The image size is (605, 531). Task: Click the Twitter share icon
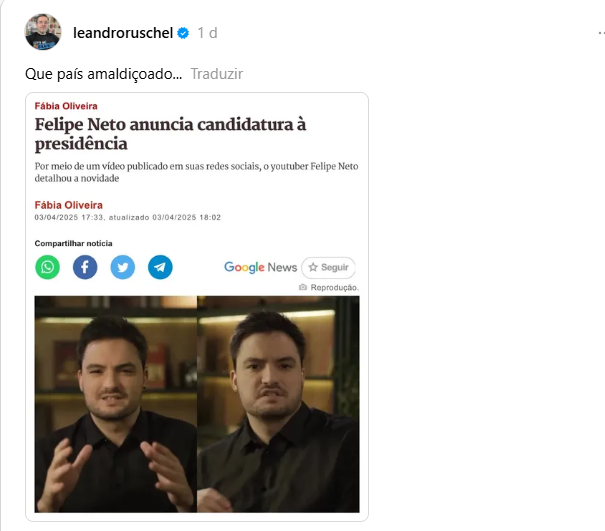coord(123,267)
